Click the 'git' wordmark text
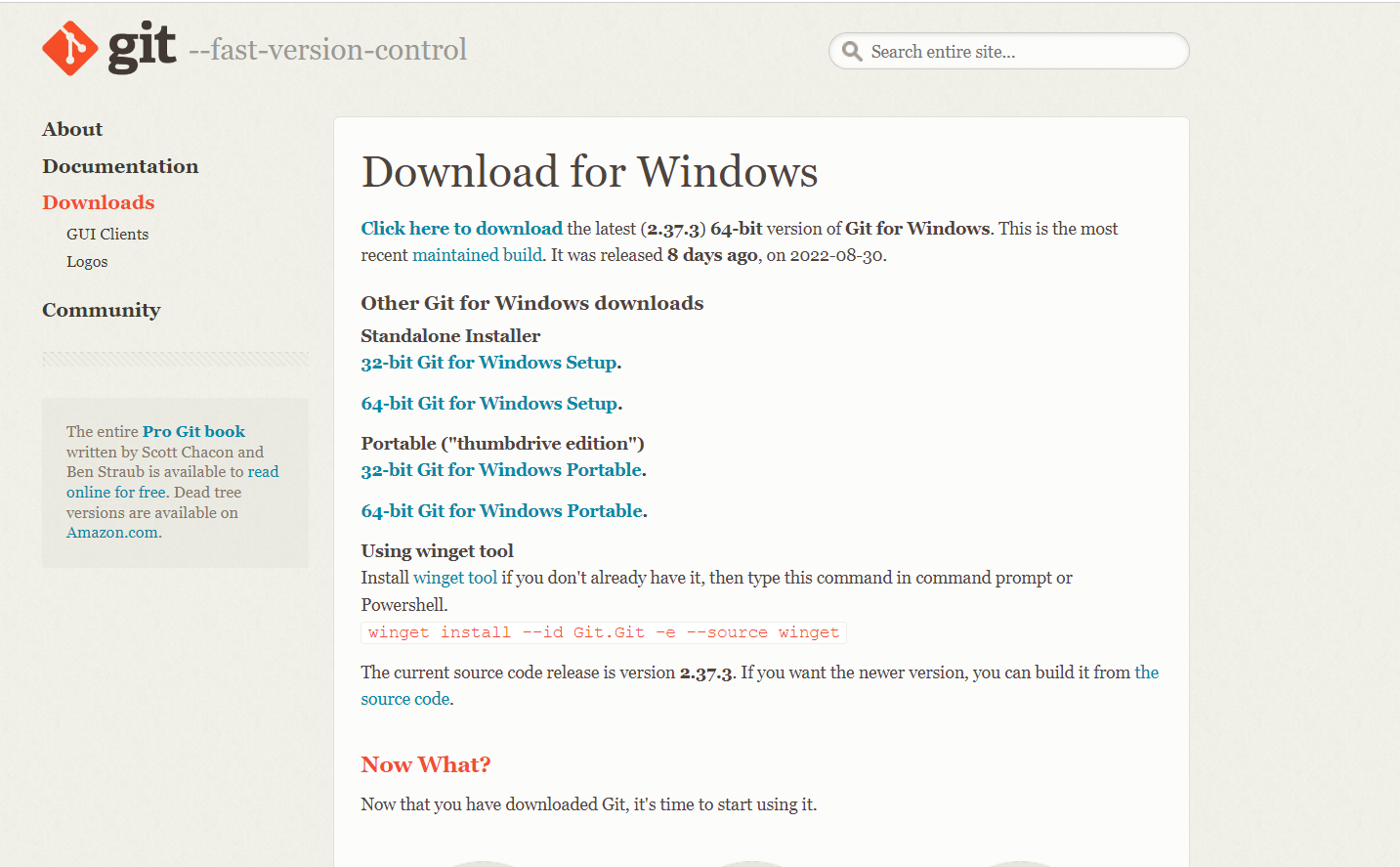 pyautogui.click(x=142, y=46)
